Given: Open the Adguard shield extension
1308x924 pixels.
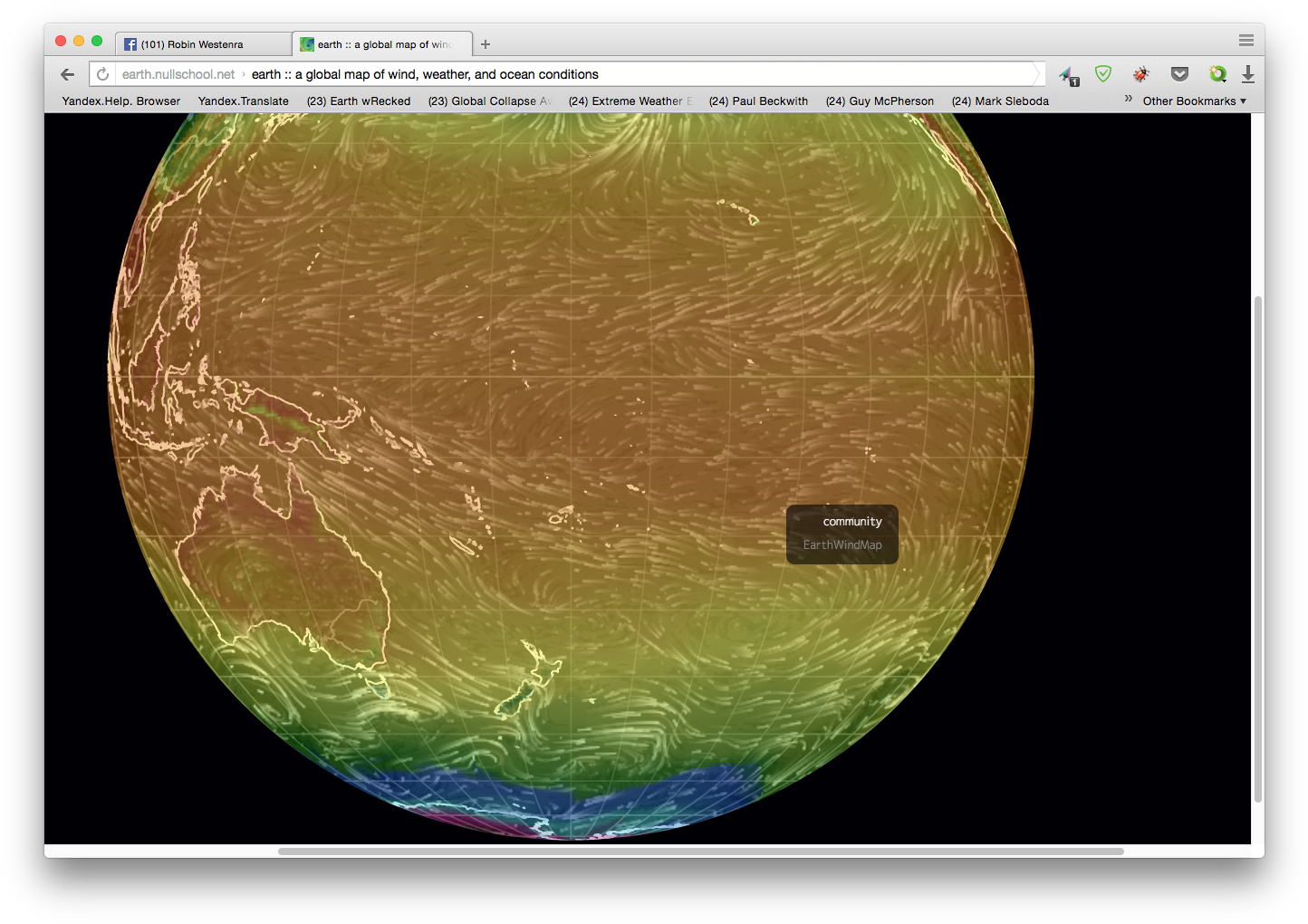Looking at the screenshot, I should pyautogui.click(x=1103, y=73).
